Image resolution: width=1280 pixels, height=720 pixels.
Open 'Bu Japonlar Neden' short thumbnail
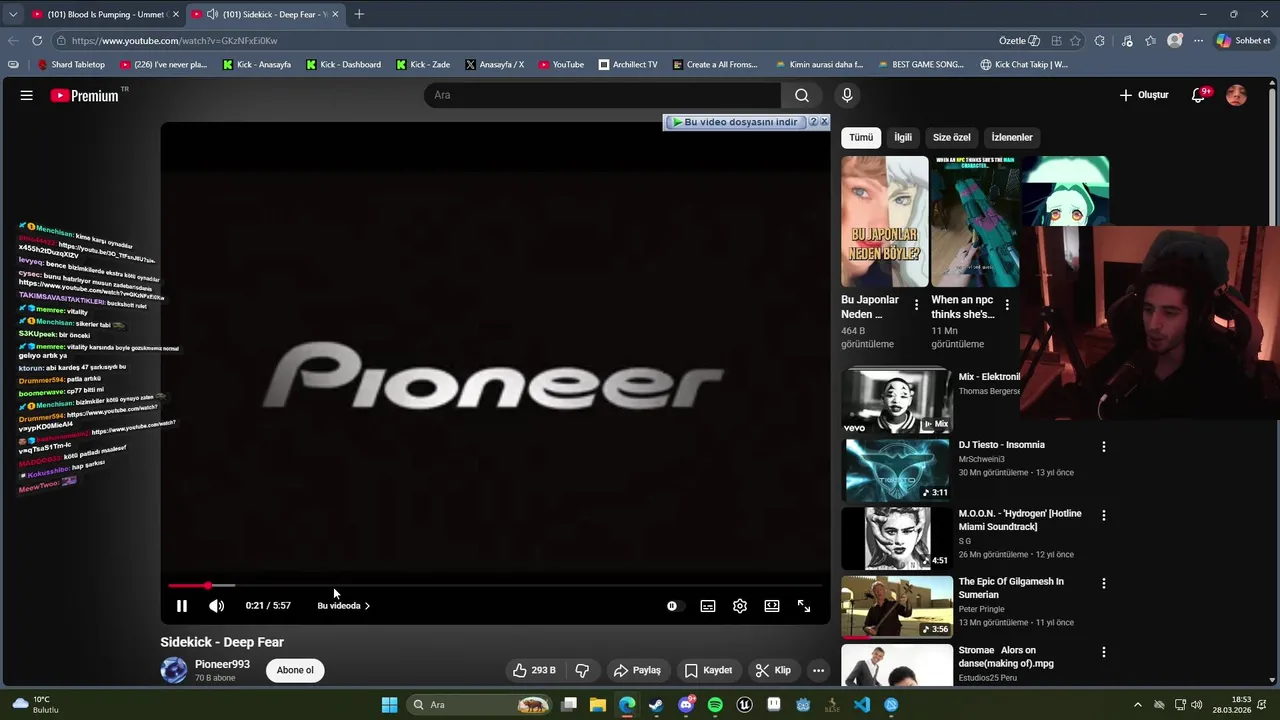click(x=885, y=221)
